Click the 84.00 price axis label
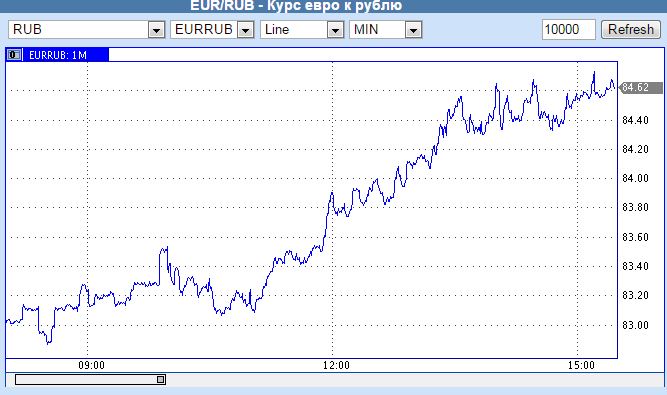Image resolution: width=667 pixels, height=395 pixels. pyautogui.click(x=635, y=178)
